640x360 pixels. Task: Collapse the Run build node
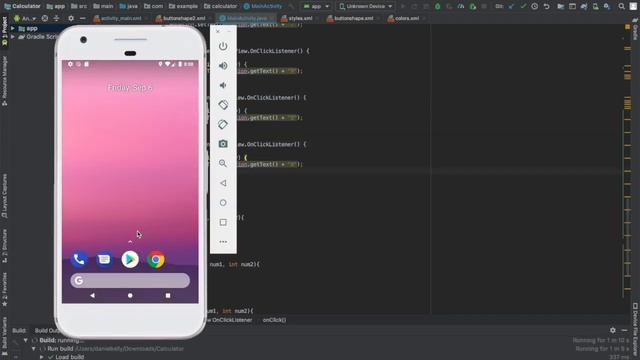[x=33, y=349]
